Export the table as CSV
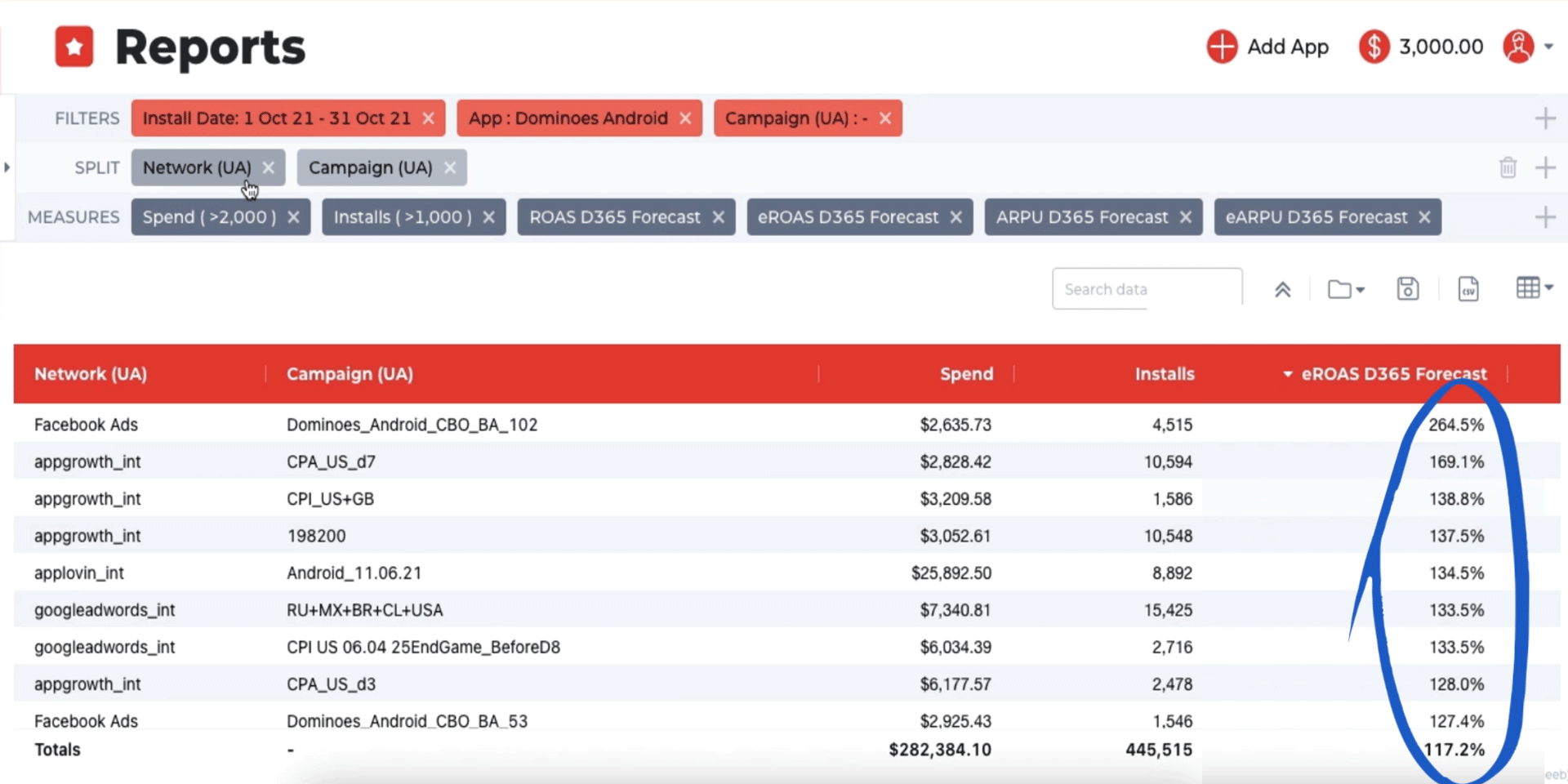 (x=1468, y=288)
